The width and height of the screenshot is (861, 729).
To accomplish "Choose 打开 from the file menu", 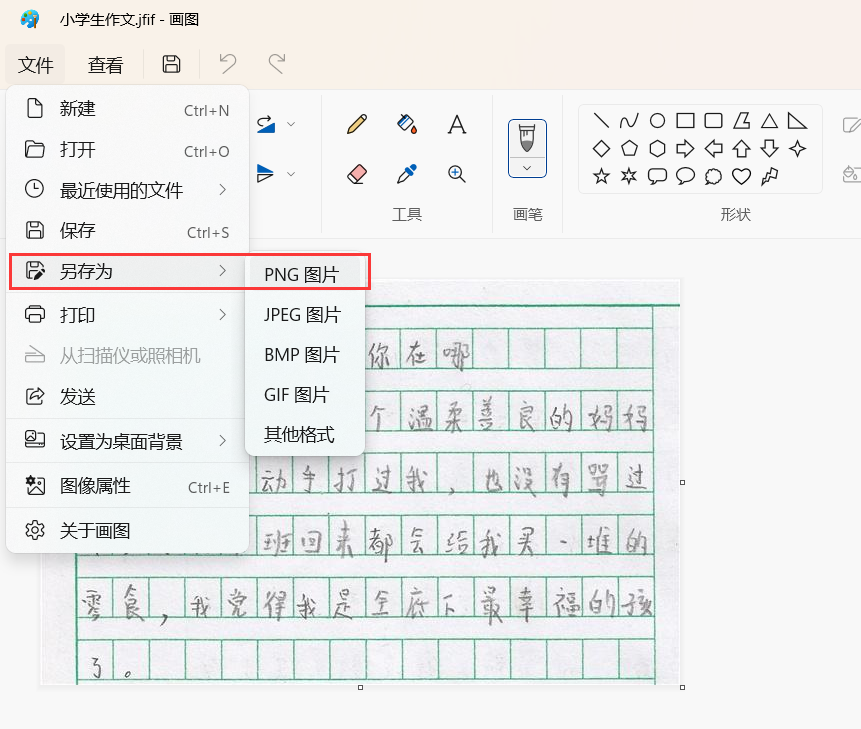I will point(127,150).
